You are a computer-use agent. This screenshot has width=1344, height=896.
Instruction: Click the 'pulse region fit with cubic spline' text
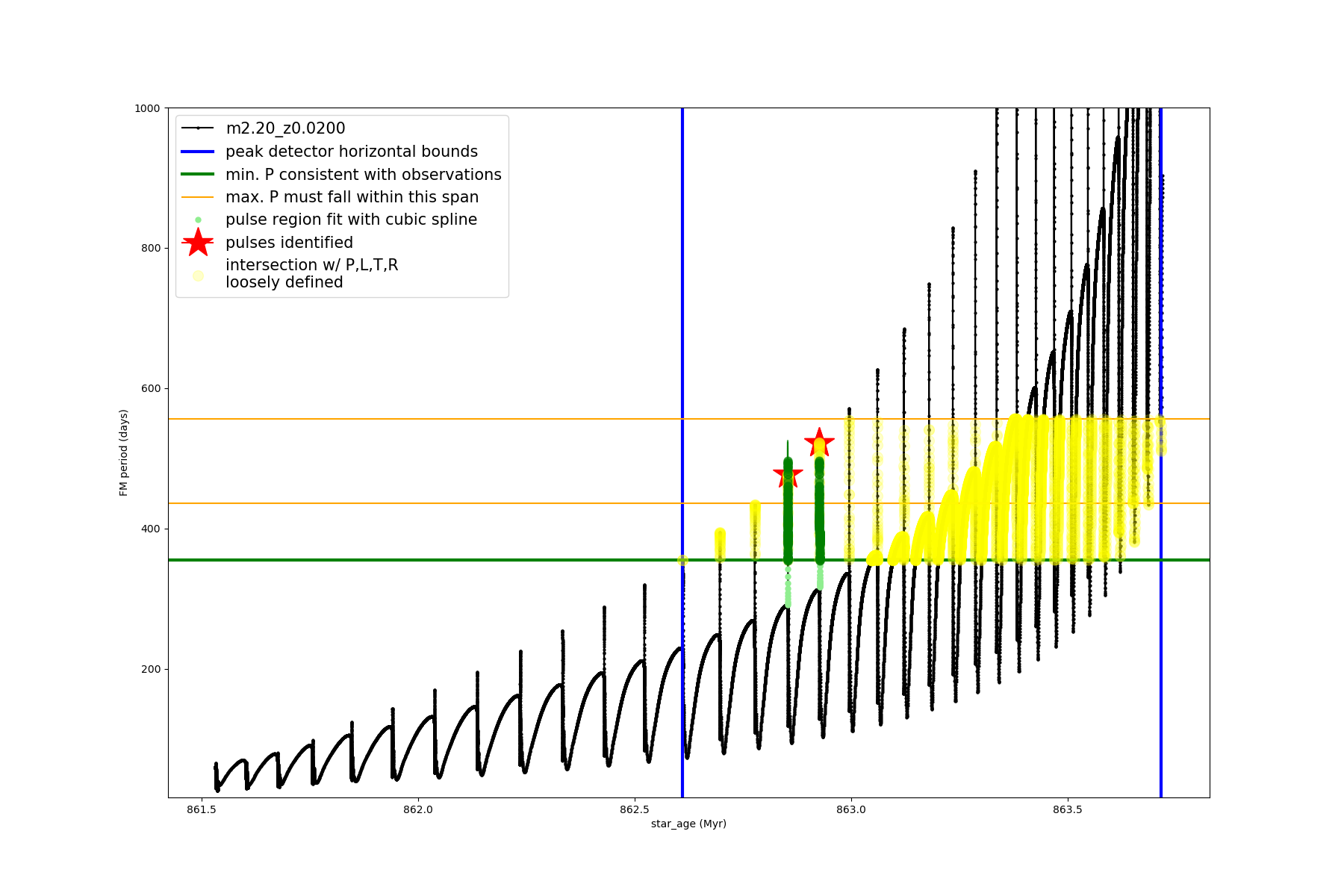[351, 220]
